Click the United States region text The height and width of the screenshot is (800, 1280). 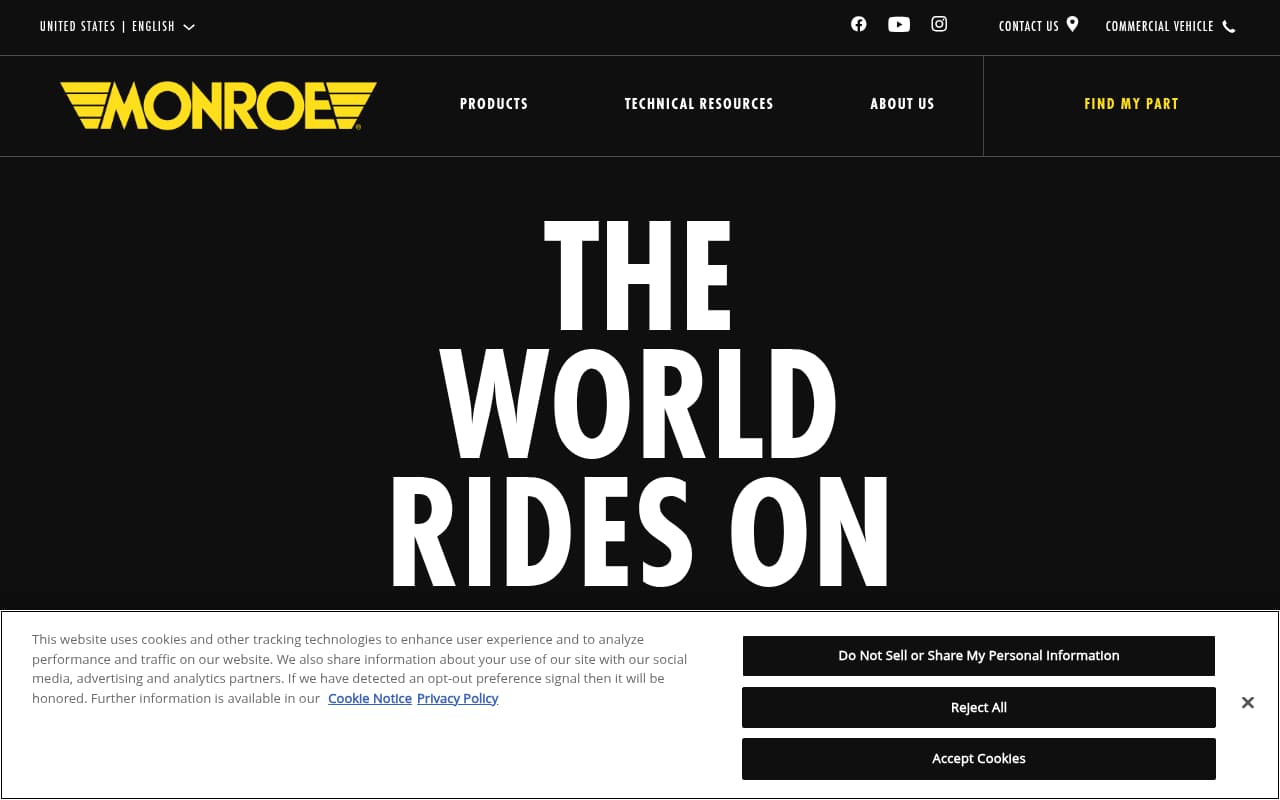pos(78,27)
